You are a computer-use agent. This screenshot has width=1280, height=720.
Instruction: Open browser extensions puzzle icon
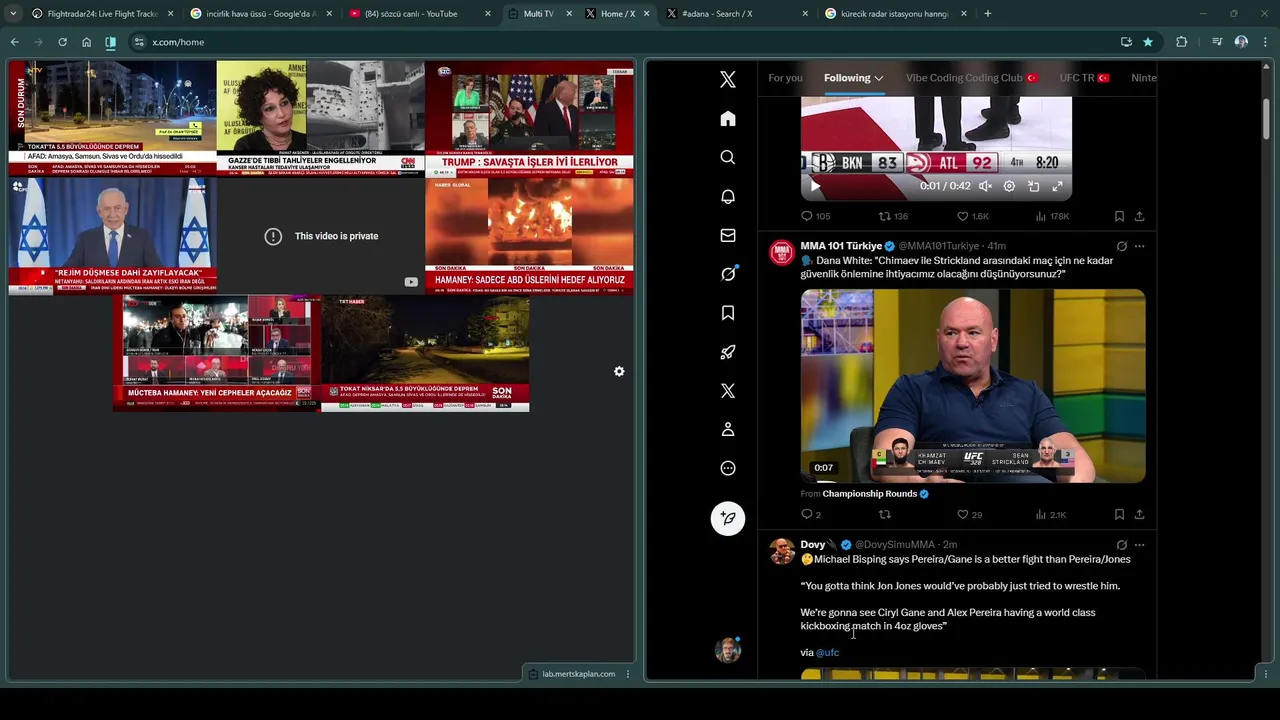pyautogui.click(x=1182, y=42)
